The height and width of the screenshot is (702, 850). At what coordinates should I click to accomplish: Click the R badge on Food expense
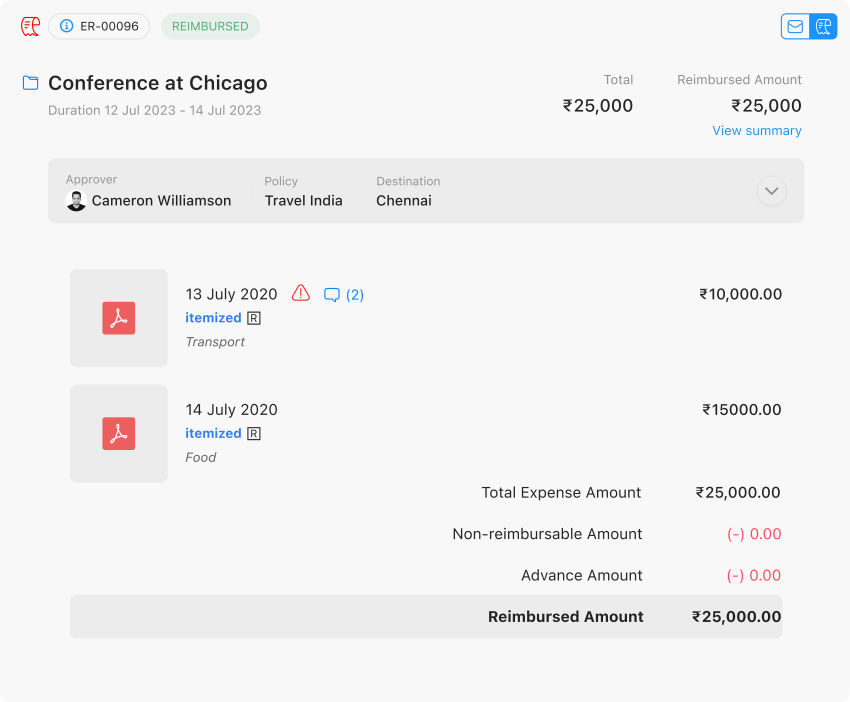pyautogui.click(x=254, y=434)
